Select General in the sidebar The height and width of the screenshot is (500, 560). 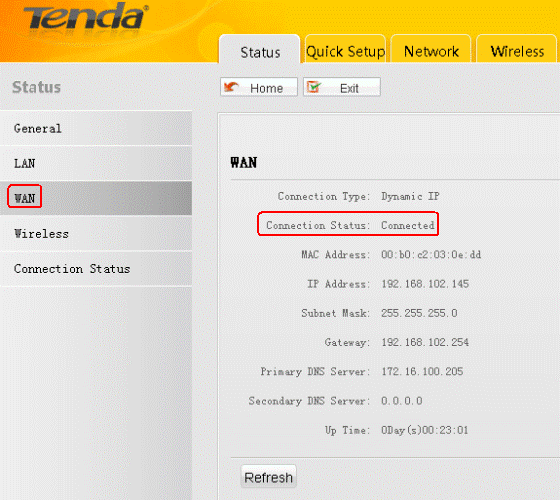(x=96, y=128)
